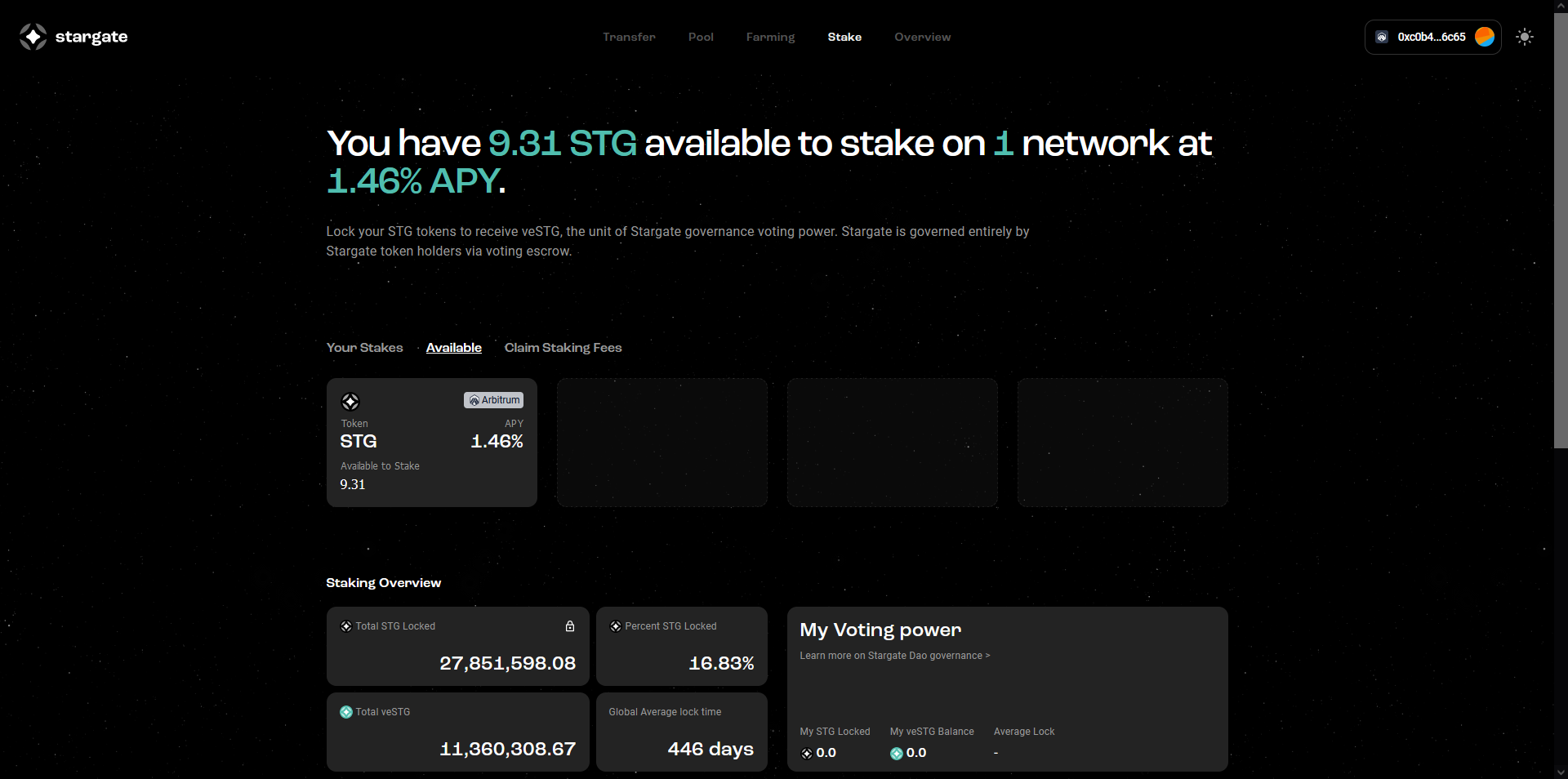Select the Available tab
1568x779 pixels.
[453, 348]
